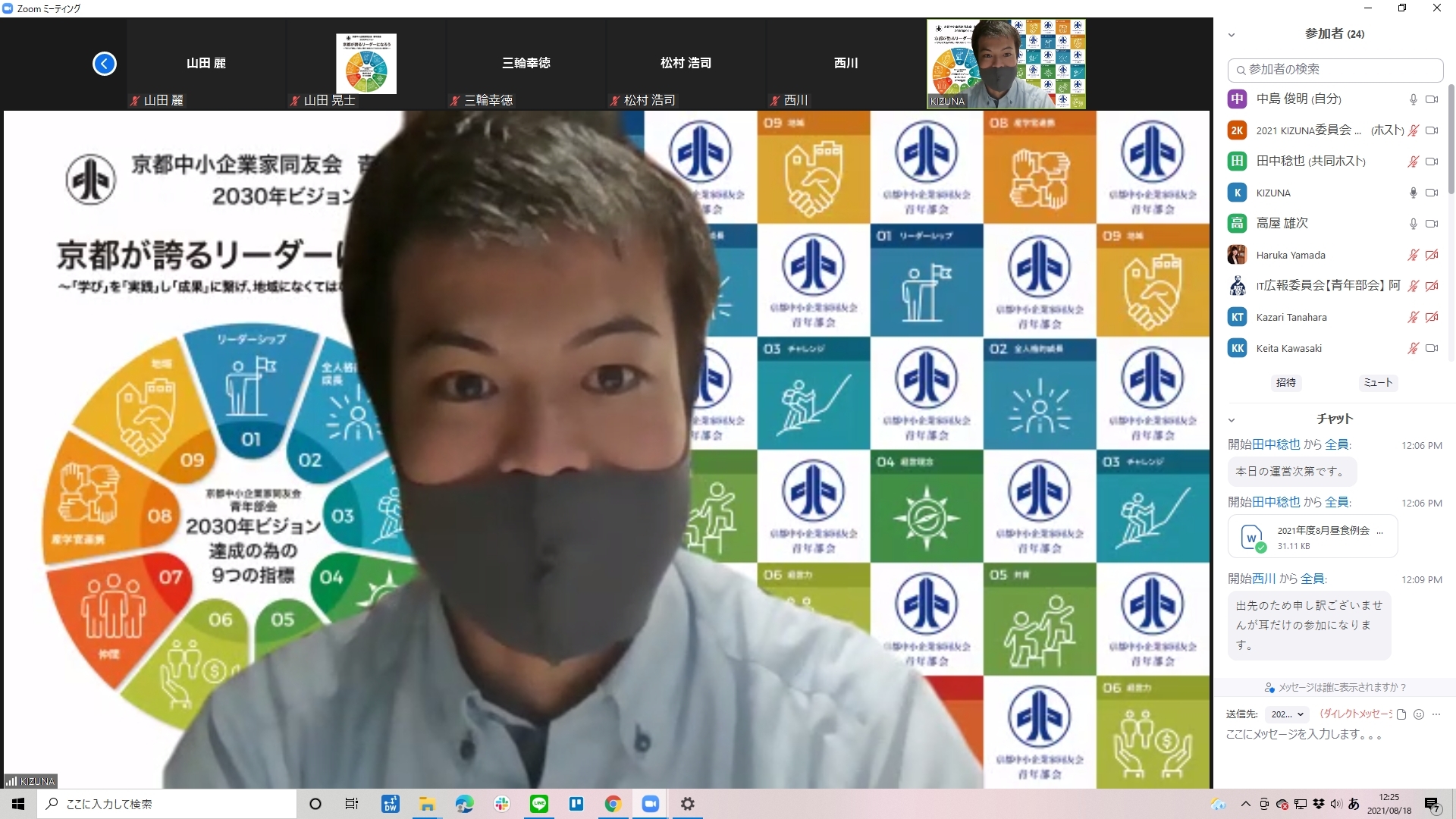Select 松村 浩司 video tile

[x=686, y=64]
